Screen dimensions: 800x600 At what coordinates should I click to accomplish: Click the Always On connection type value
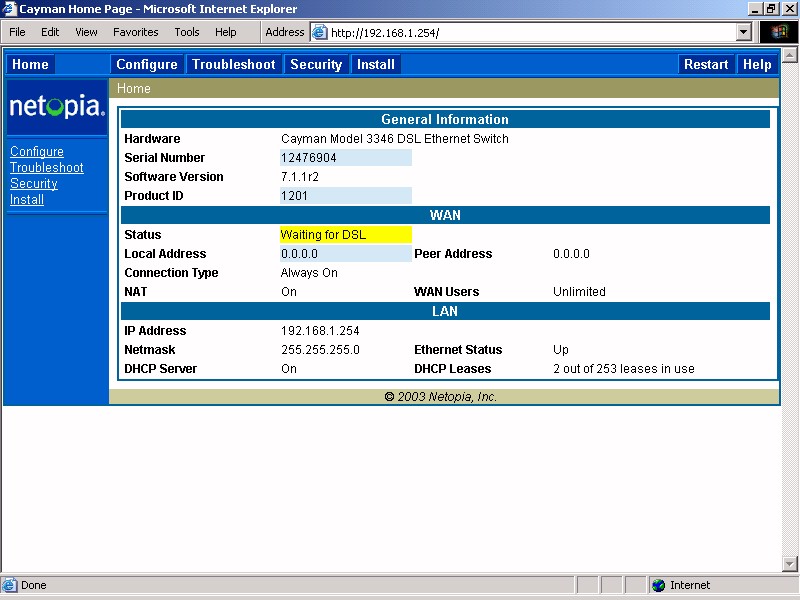coord(309,273)
